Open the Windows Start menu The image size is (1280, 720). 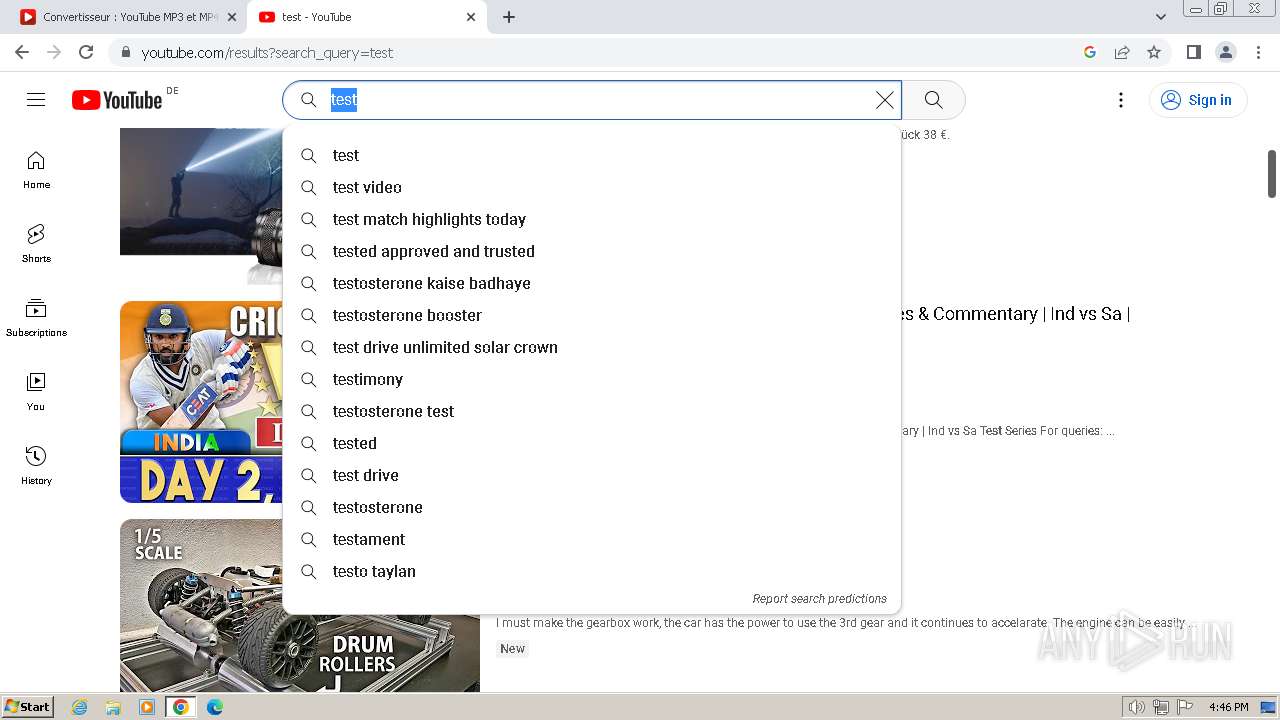(27, 706)
